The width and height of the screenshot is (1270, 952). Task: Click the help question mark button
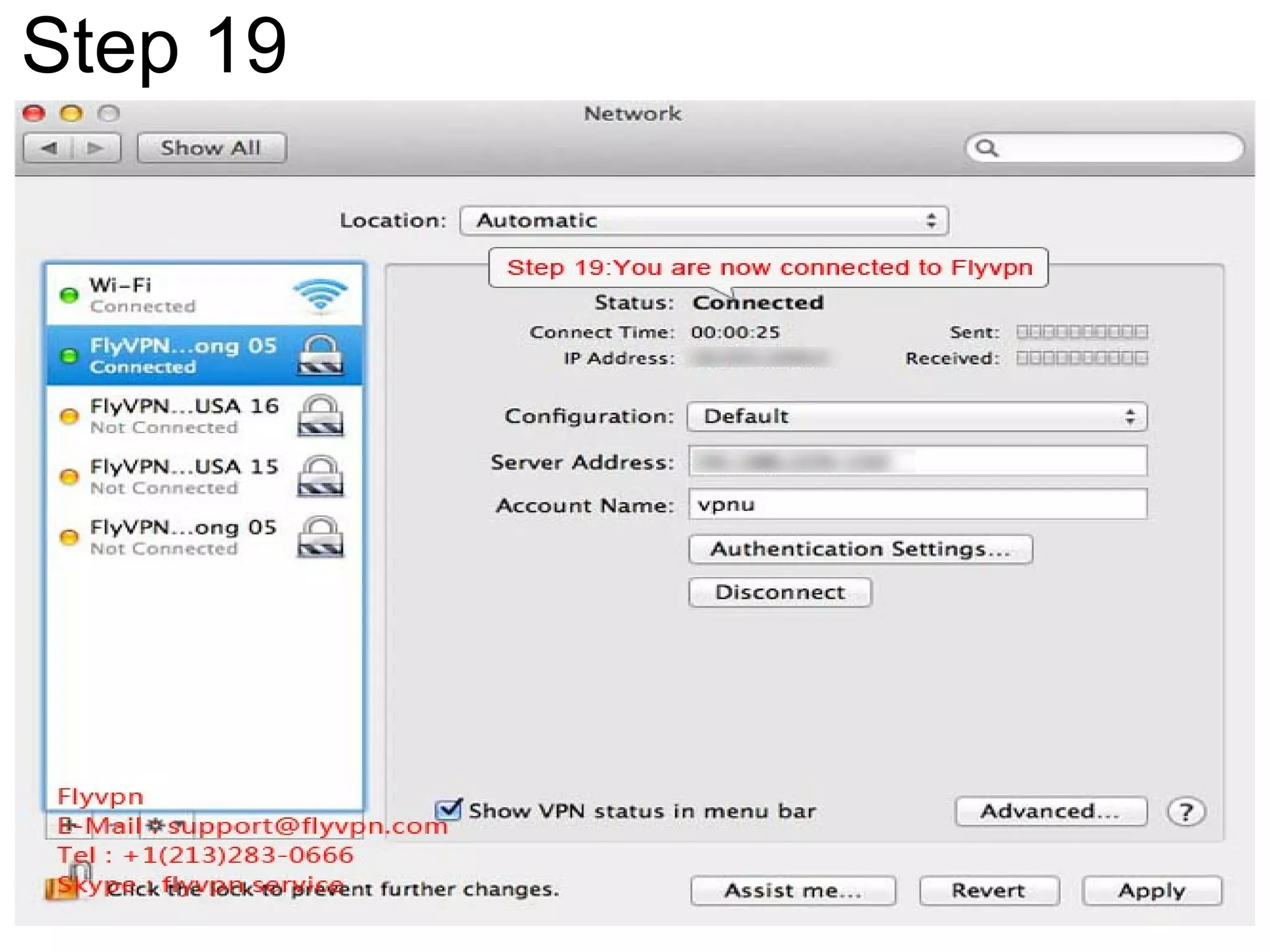point(1185,811)
